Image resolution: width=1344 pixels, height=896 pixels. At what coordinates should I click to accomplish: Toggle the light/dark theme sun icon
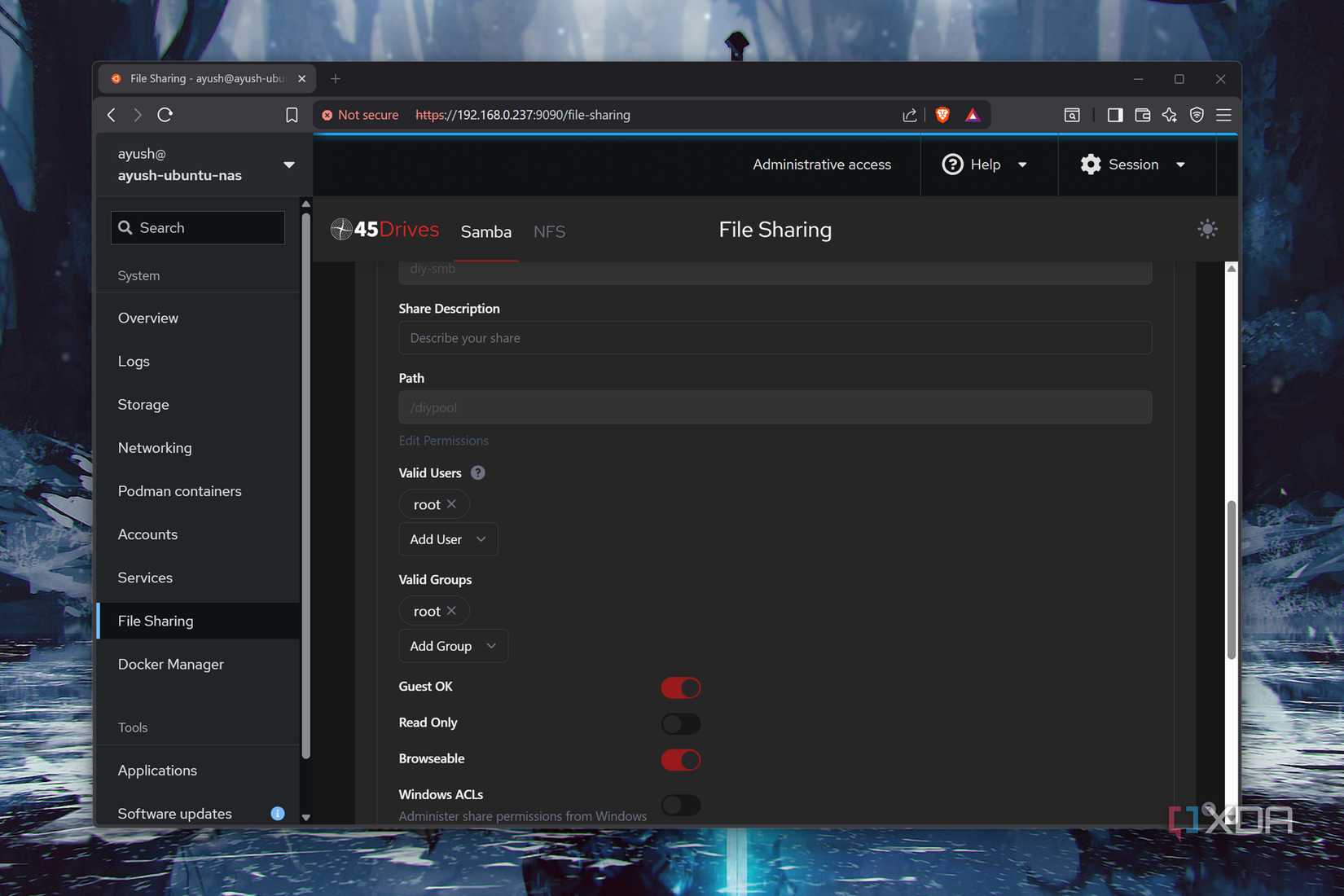1207,229
